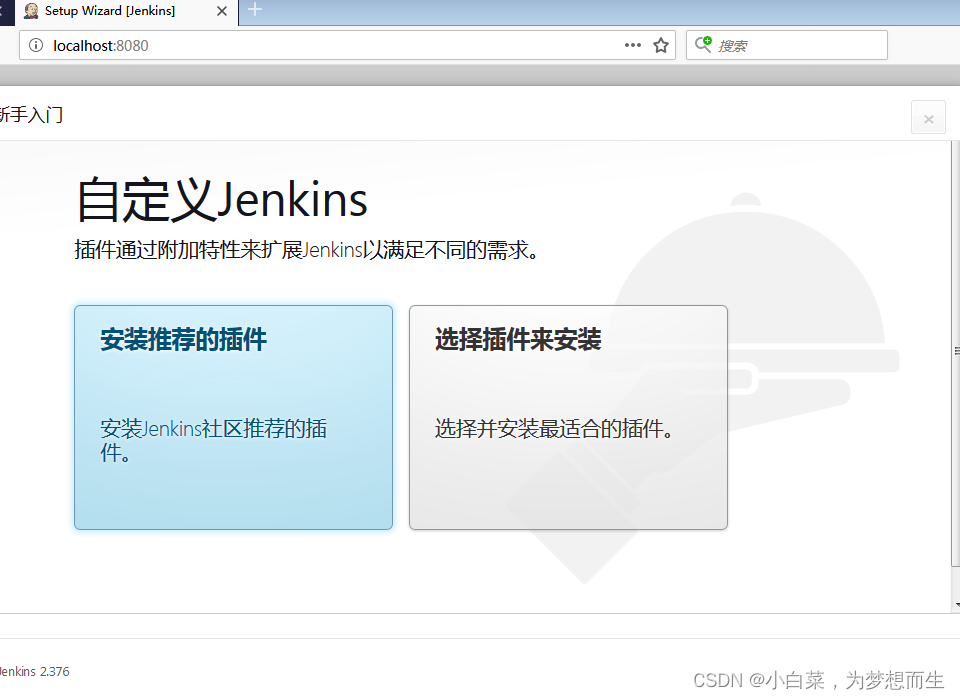Click the Select plugins to install card (选择插件来安装)

coord(568,417)
